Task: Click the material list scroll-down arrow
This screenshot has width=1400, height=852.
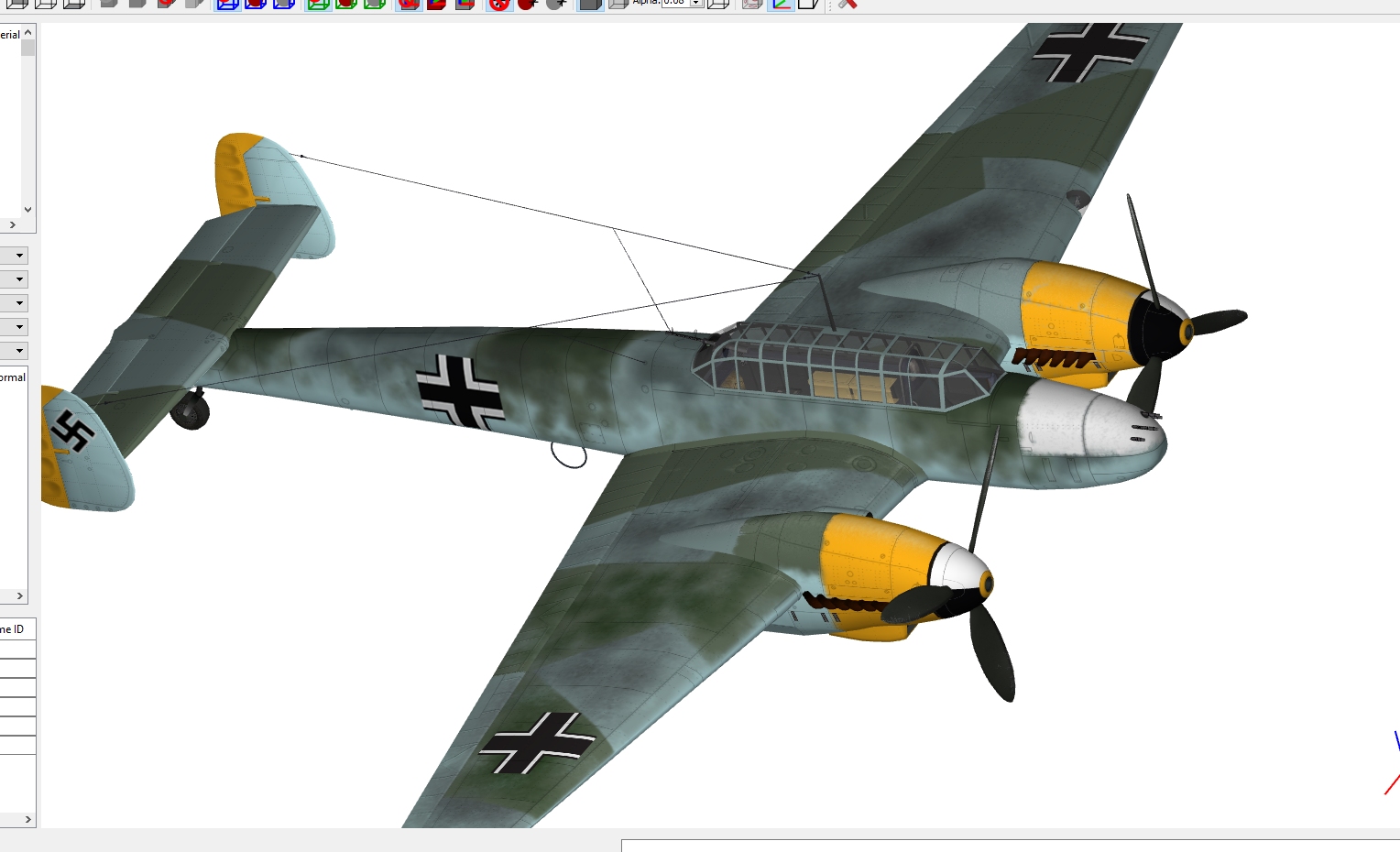Action: (x=28, y=209)
